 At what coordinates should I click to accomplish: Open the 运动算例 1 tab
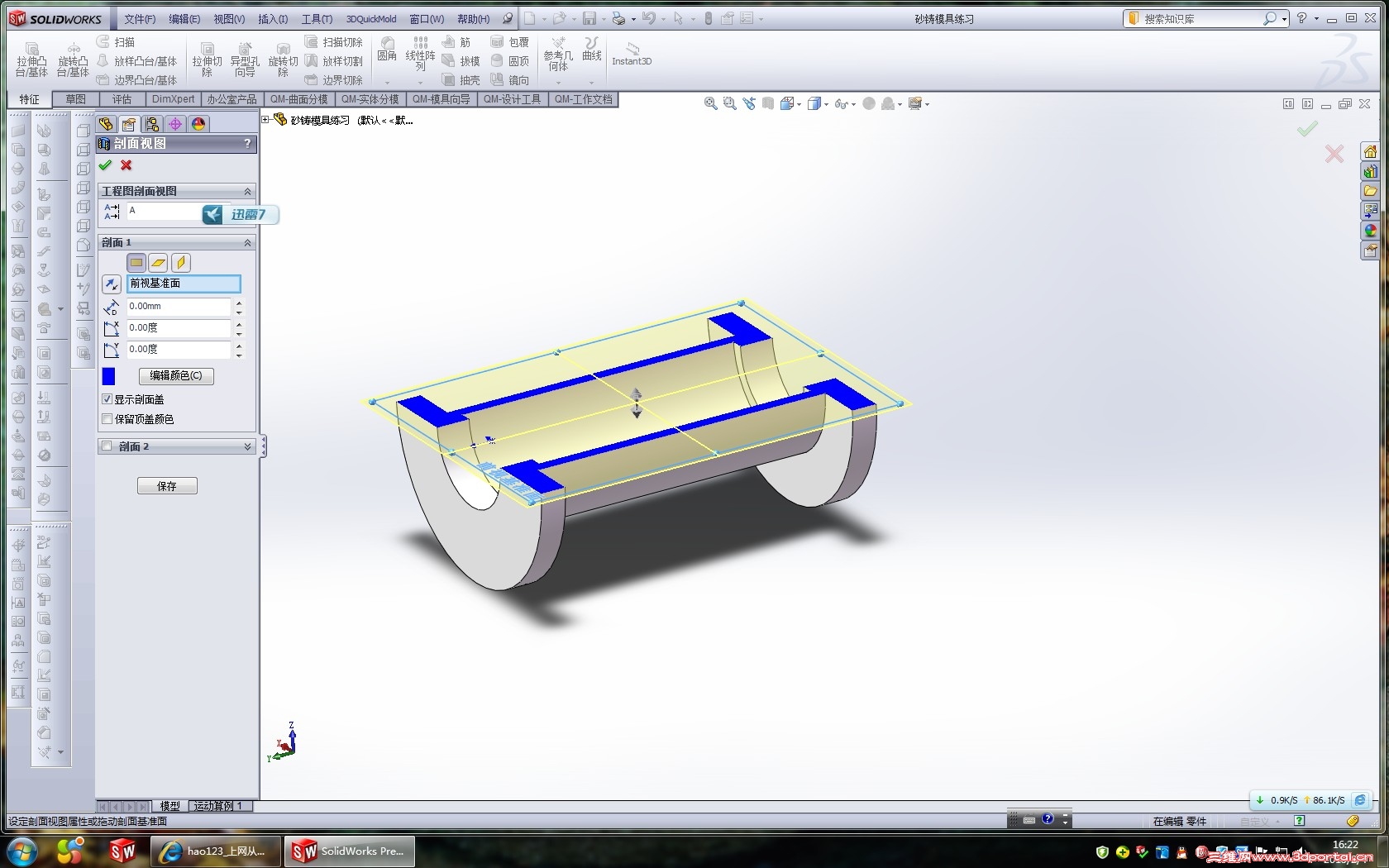point(219,806)
